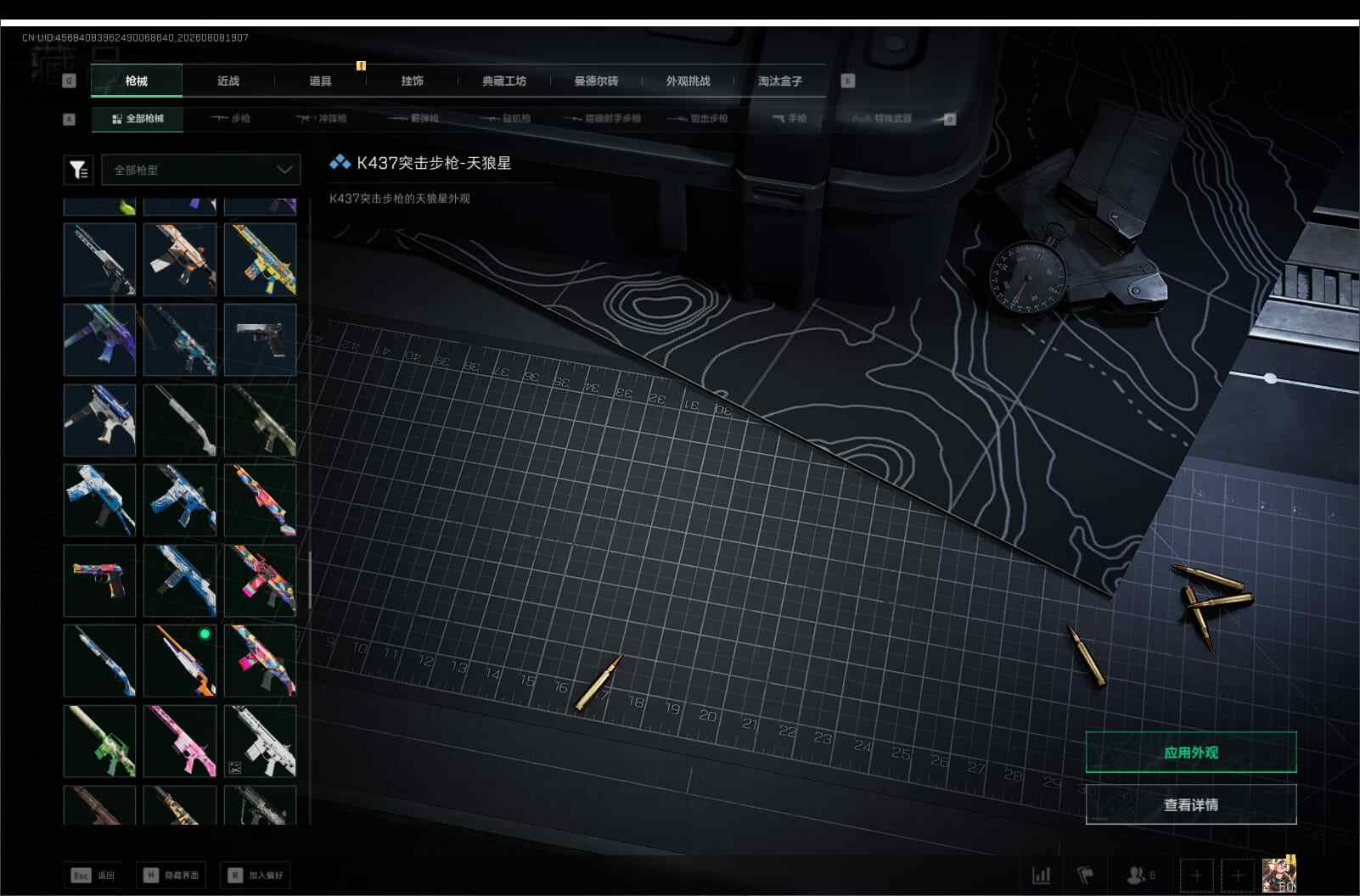Select the purple-blue weapon skin thumbnail
1360x896 pixels.
(99, 339)
